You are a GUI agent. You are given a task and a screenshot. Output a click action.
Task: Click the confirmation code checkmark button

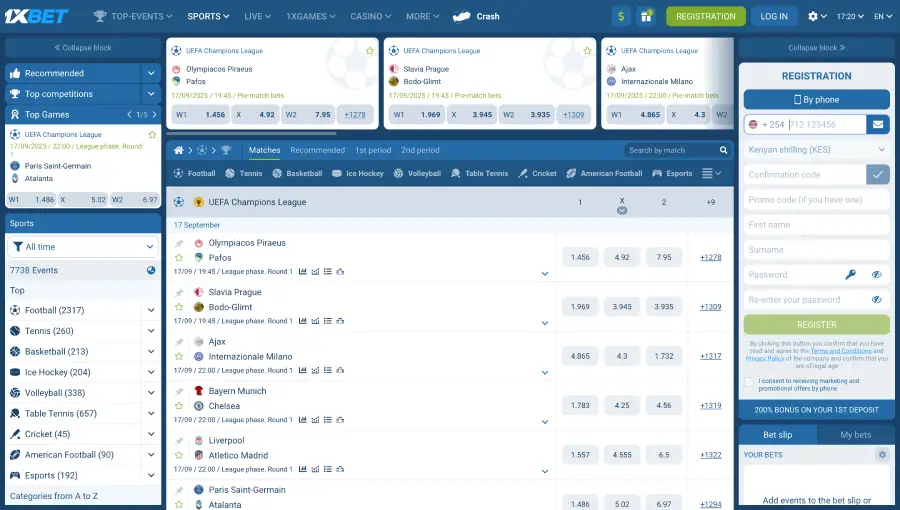878,174
